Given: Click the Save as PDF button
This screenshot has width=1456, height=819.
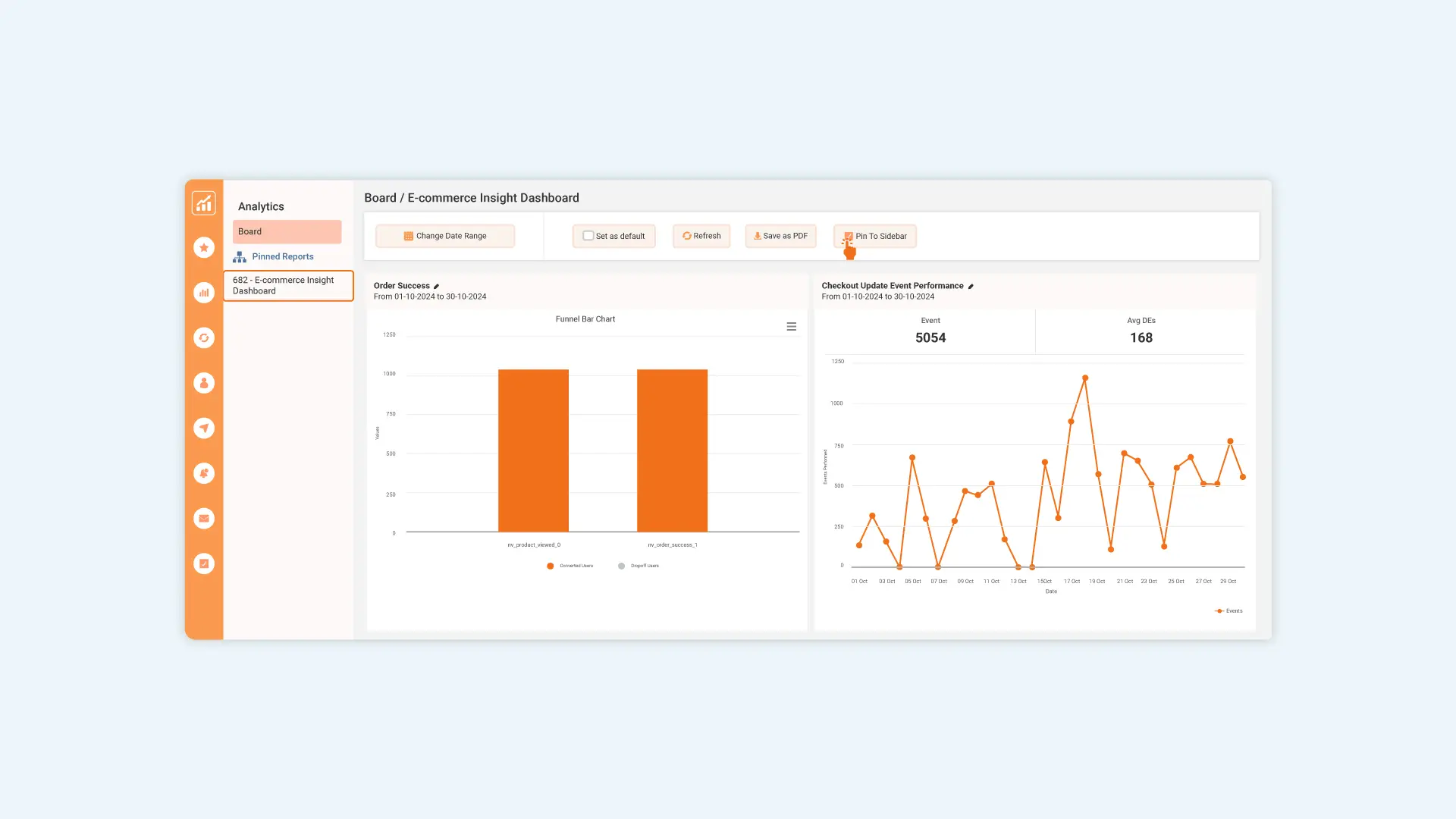Looking at the screenshot, I should pyautogui.click(x=780, y=236).
